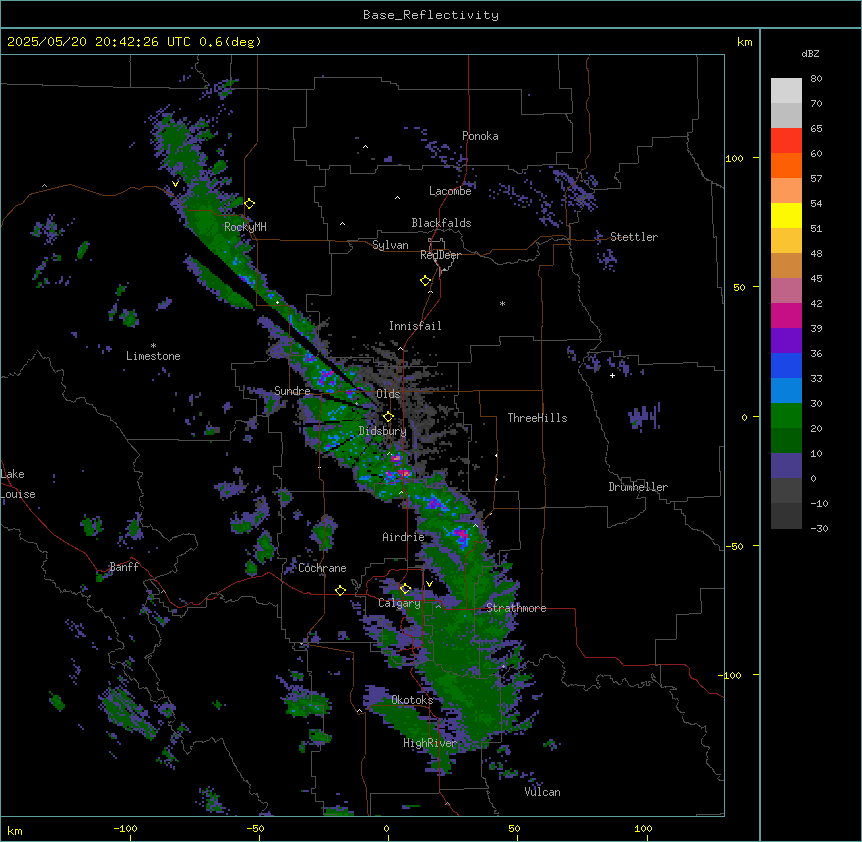The width and height of the screenshot is (862, 842).
Task: Click the yellow diamond marker beside RockyMH
Action: 250,204
